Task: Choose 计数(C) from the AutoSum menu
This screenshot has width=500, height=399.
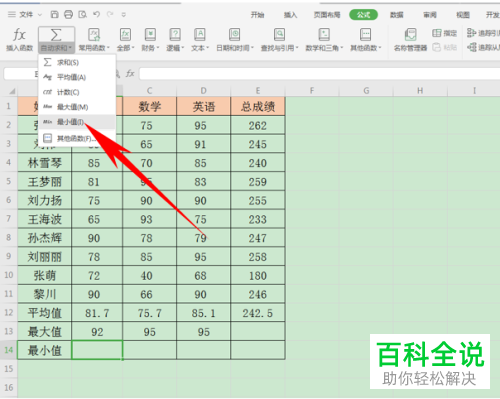Action: pos(77,92)
